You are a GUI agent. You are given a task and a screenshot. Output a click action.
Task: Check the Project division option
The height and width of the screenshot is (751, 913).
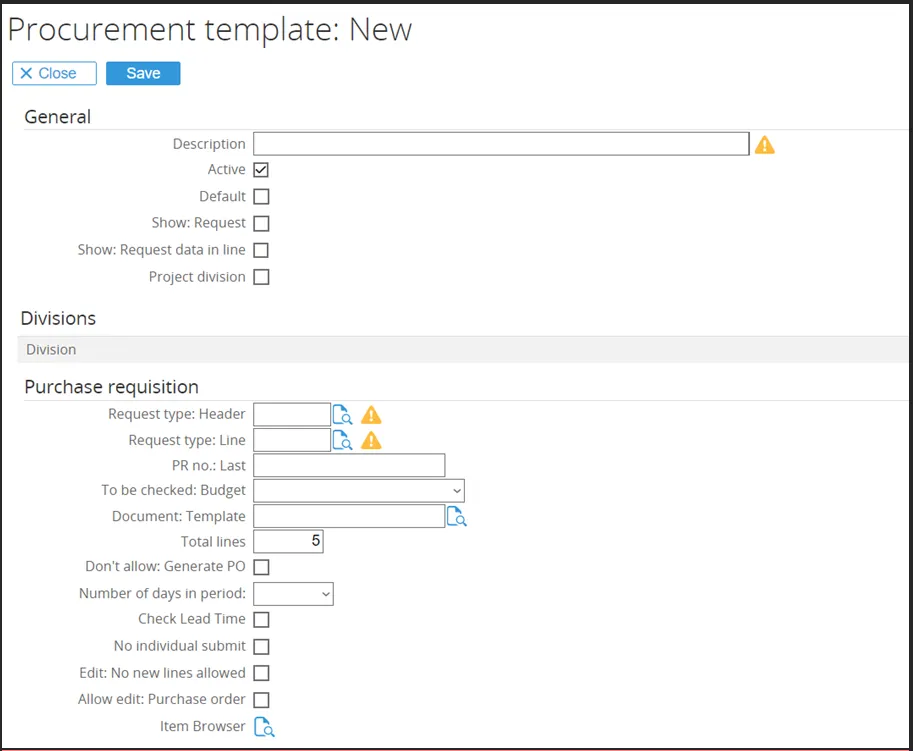pos(261,278)
